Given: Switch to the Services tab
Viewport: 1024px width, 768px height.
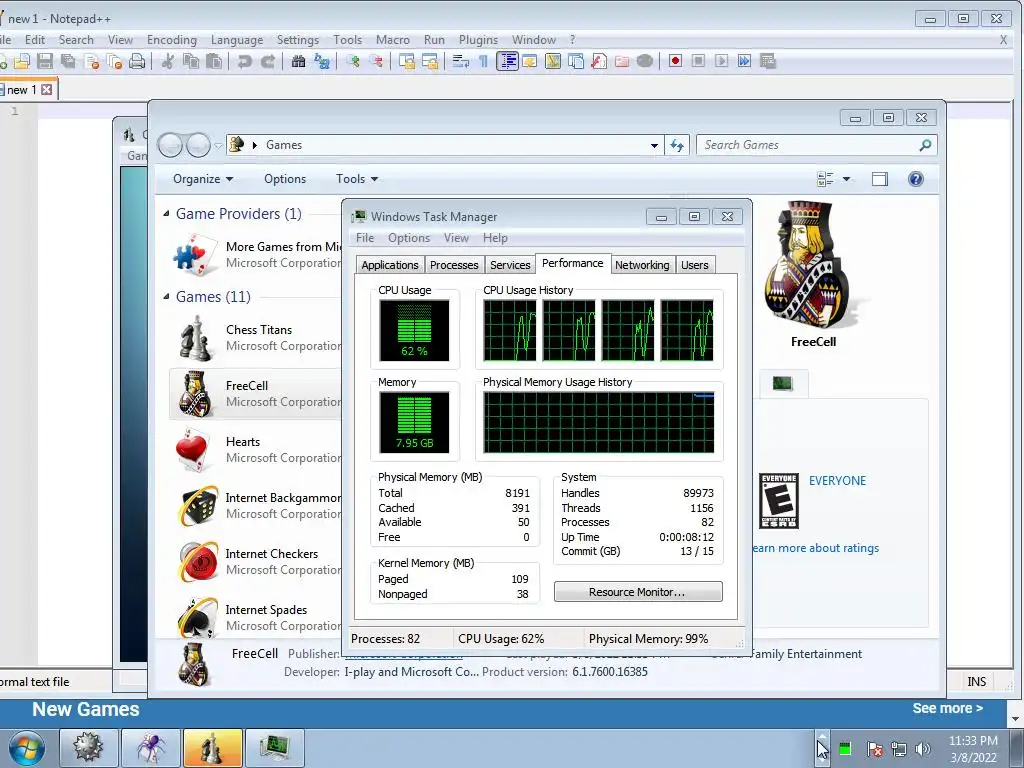Looking at the screenshot, I should [x=510, y=264].
